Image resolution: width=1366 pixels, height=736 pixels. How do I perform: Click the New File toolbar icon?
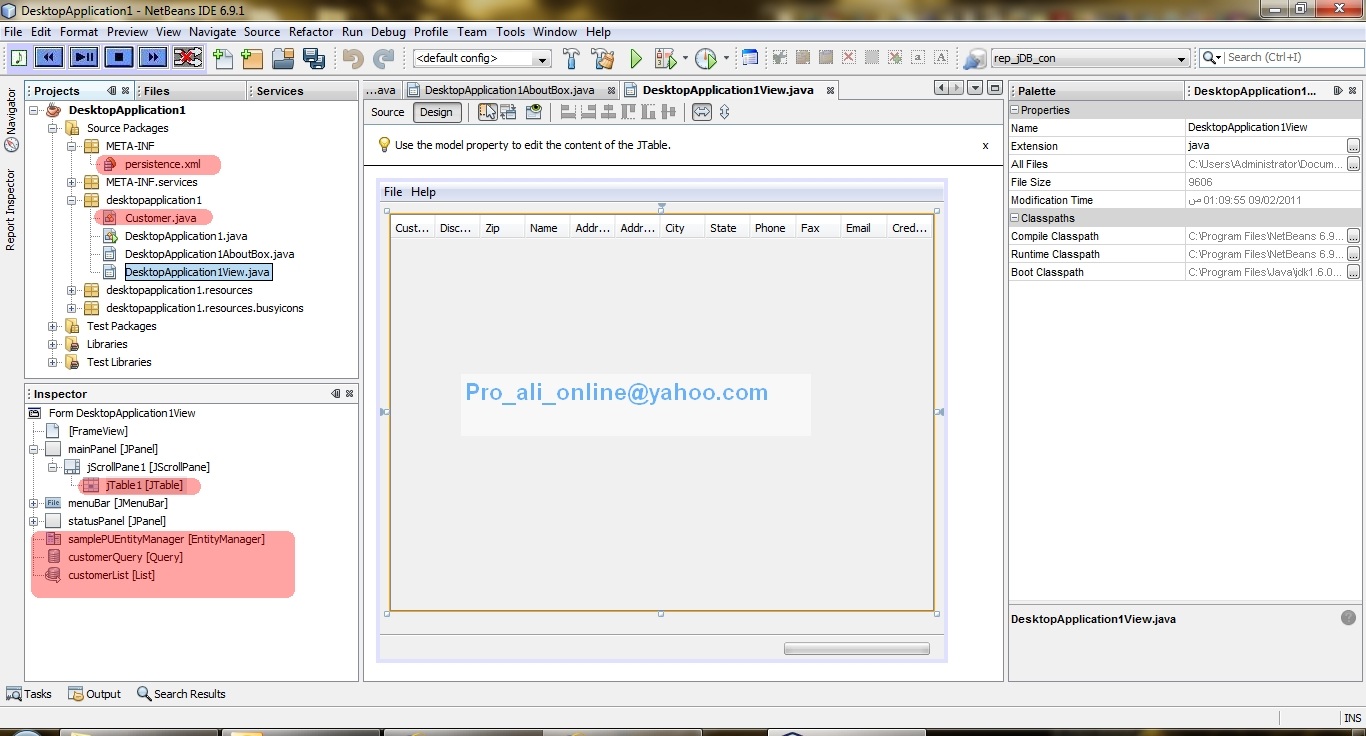pos(223,58)
